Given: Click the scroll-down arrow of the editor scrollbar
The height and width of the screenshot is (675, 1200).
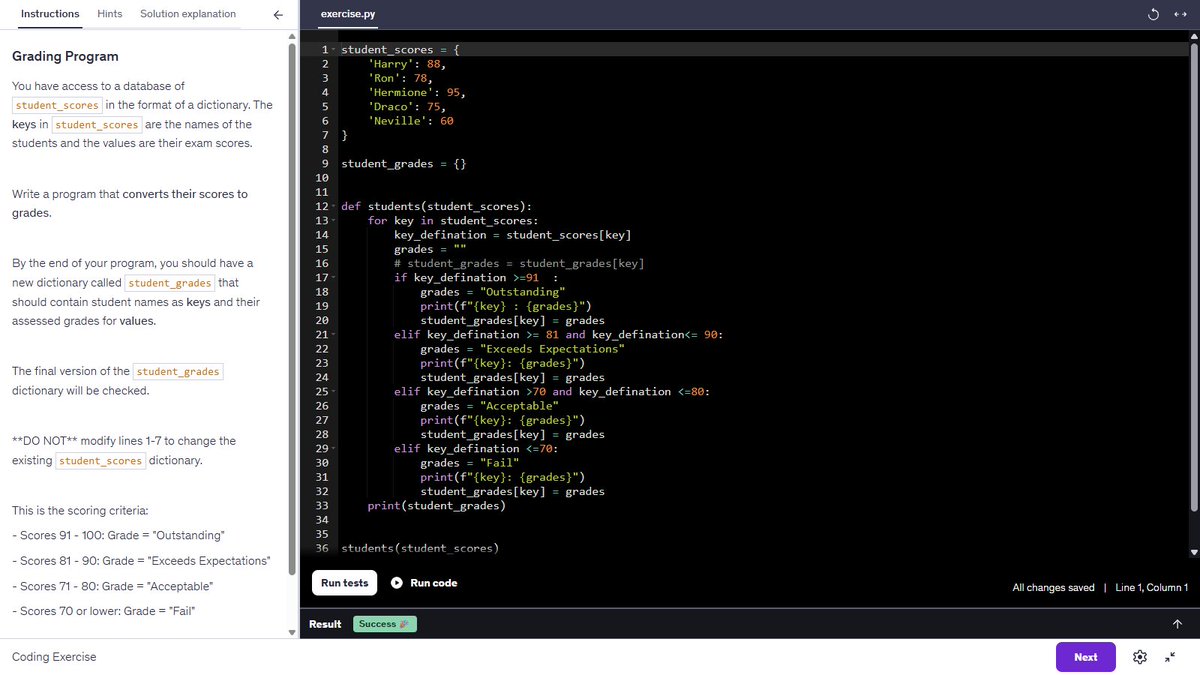Looking at the screenshot, I should pyautogui.click(x=1193, y=552).
